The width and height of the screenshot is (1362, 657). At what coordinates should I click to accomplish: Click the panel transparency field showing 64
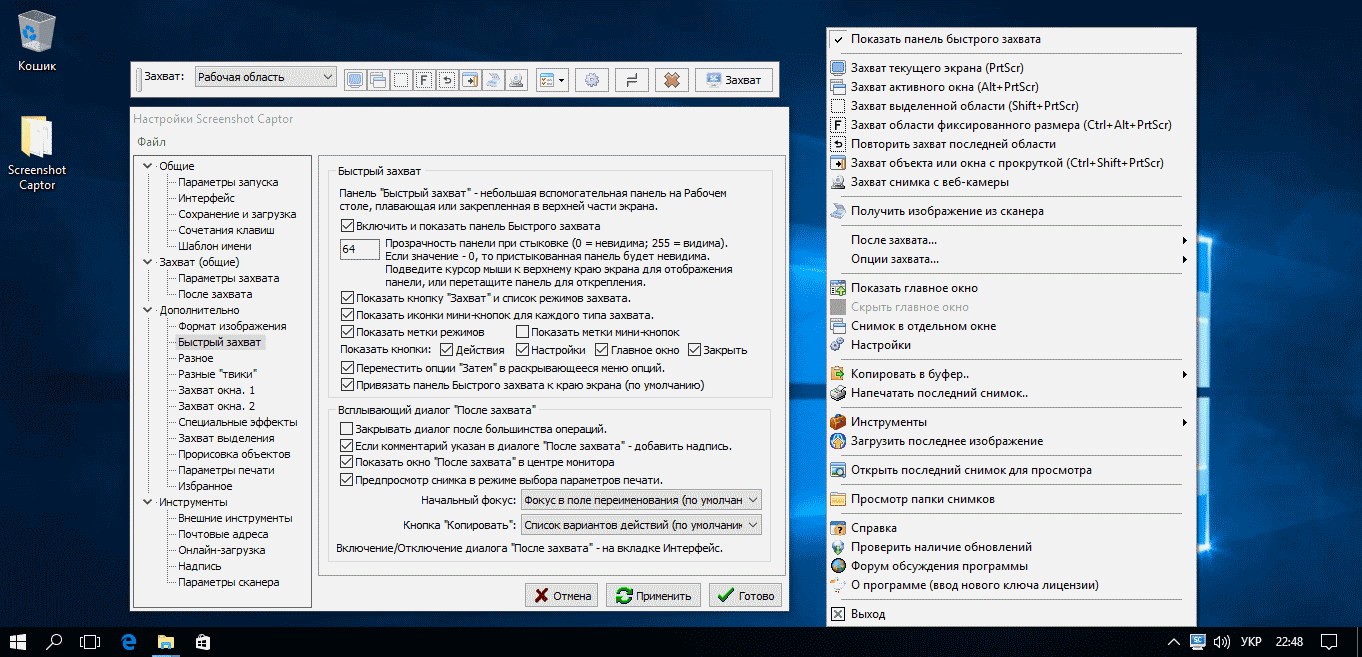(359, 248)
